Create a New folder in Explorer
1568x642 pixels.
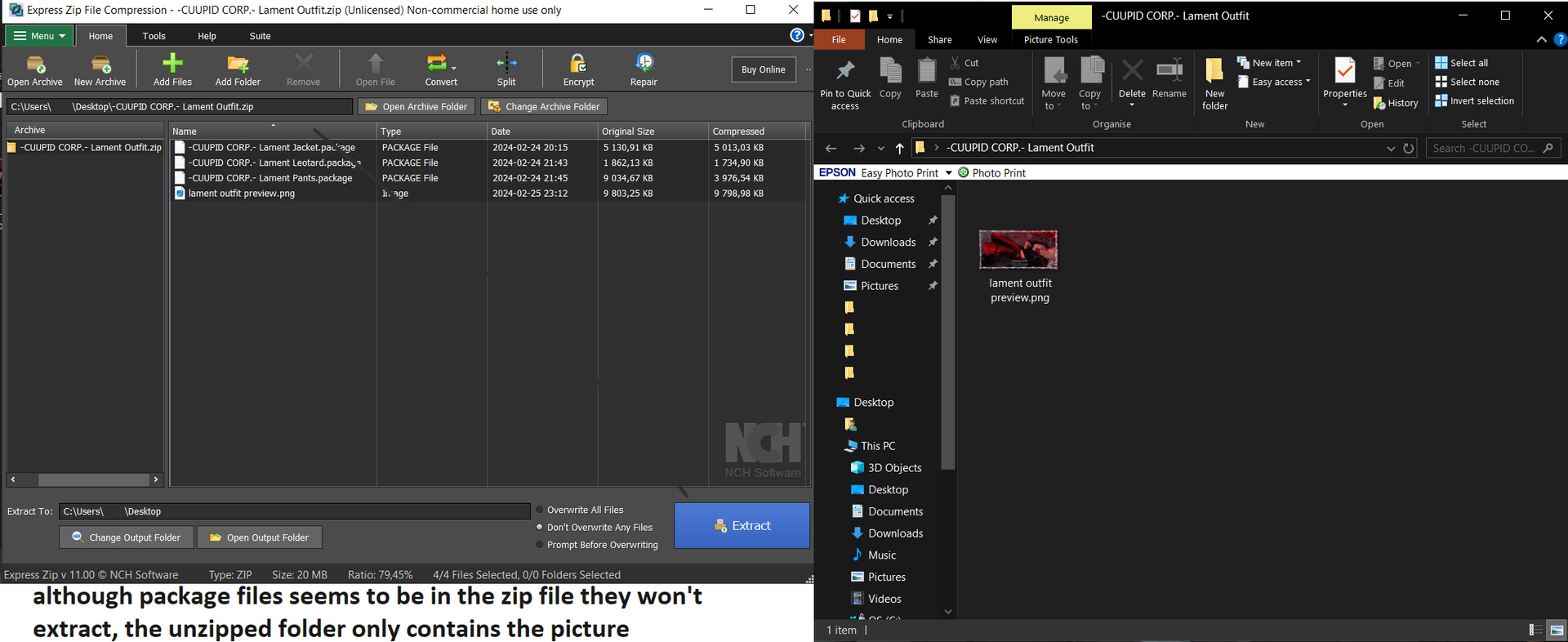click(1215, 84)
